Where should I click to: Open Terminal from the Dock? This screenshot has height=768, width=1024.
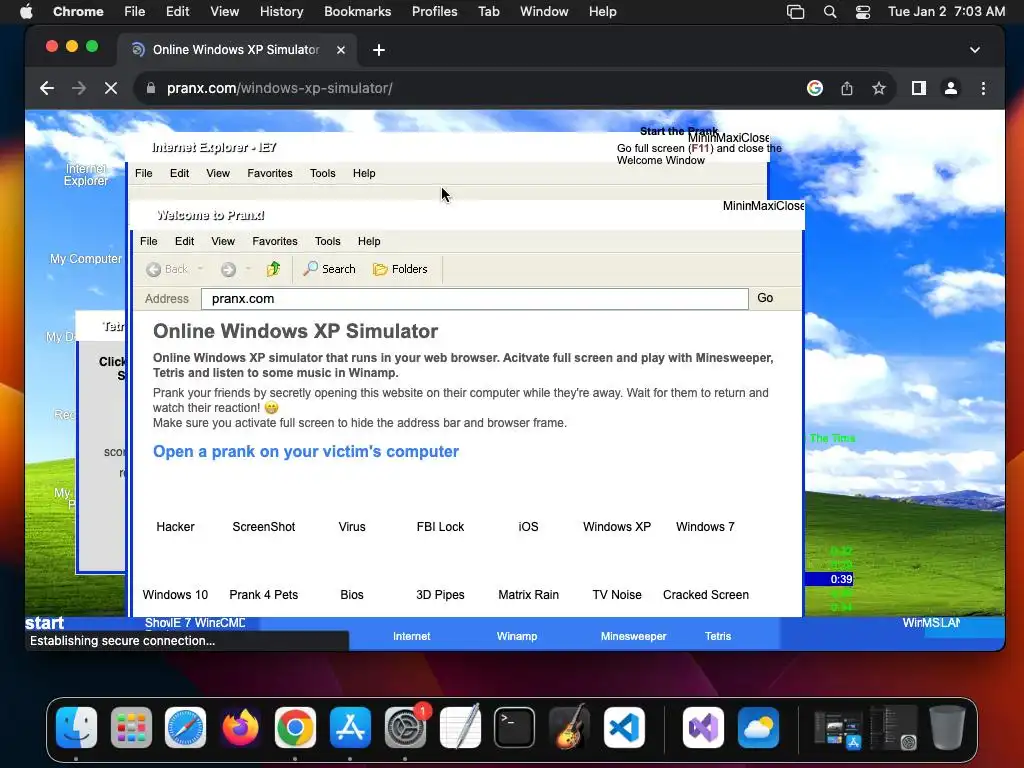[514, 728]
